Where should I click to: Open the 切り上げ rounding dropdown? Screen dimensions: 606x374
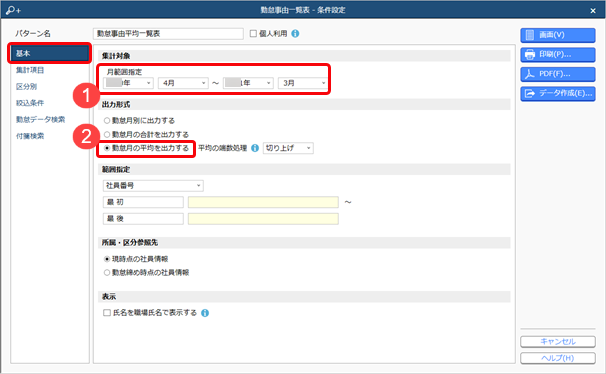(288, 148)
